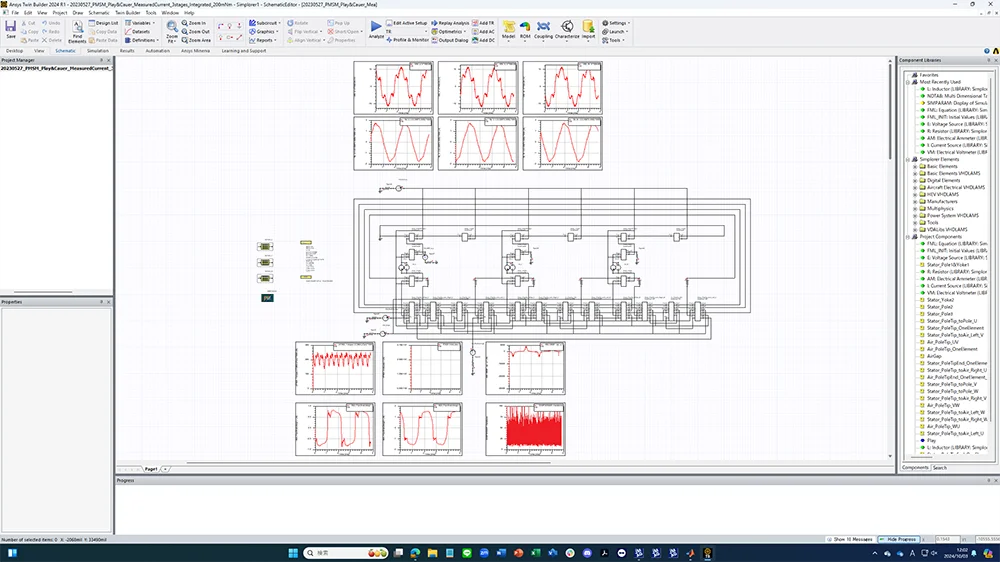1000x562 pixels.
Task: Open the Subcircuit dropdown
Action: (x=265, y=23)
